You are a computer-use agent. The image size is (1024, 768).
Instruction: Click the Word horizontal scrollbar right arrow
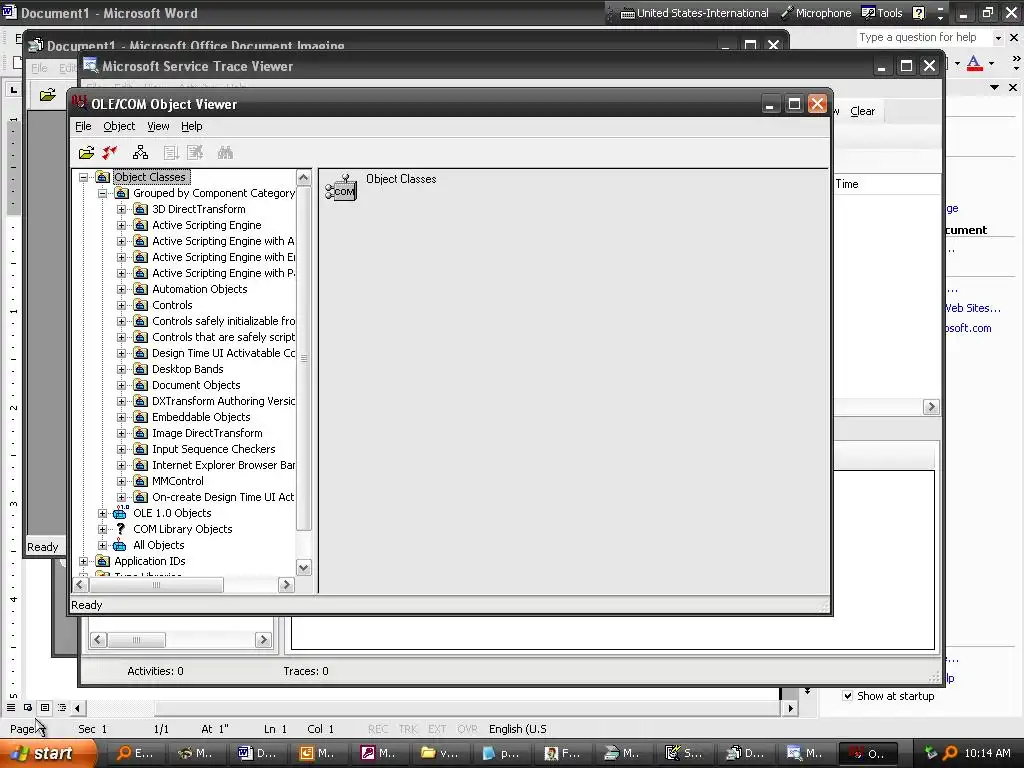[791, 708]
